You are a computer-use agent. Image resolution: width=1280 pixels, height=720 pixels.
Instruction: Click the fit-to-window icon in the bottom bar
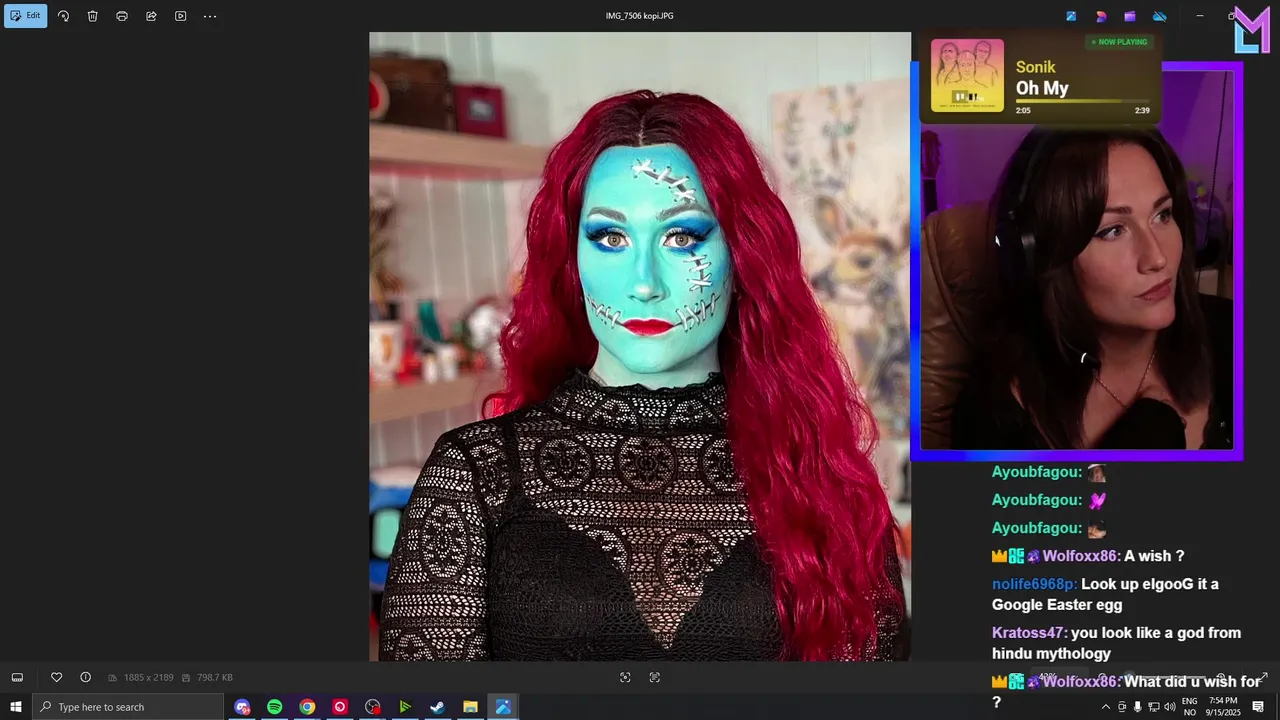(x=625, y=677)
